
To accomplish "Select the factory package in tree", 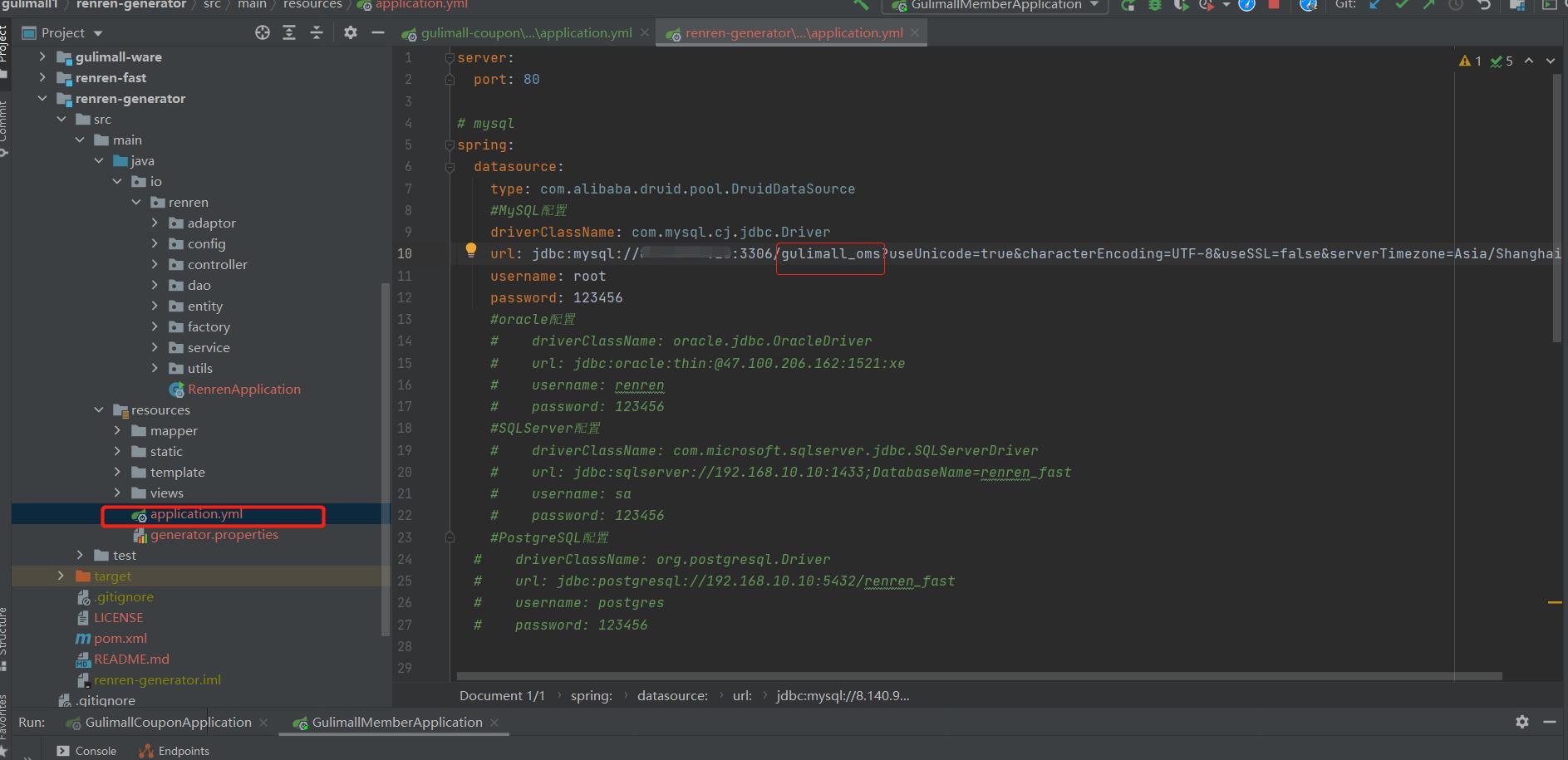I will (x=208, y=326).
